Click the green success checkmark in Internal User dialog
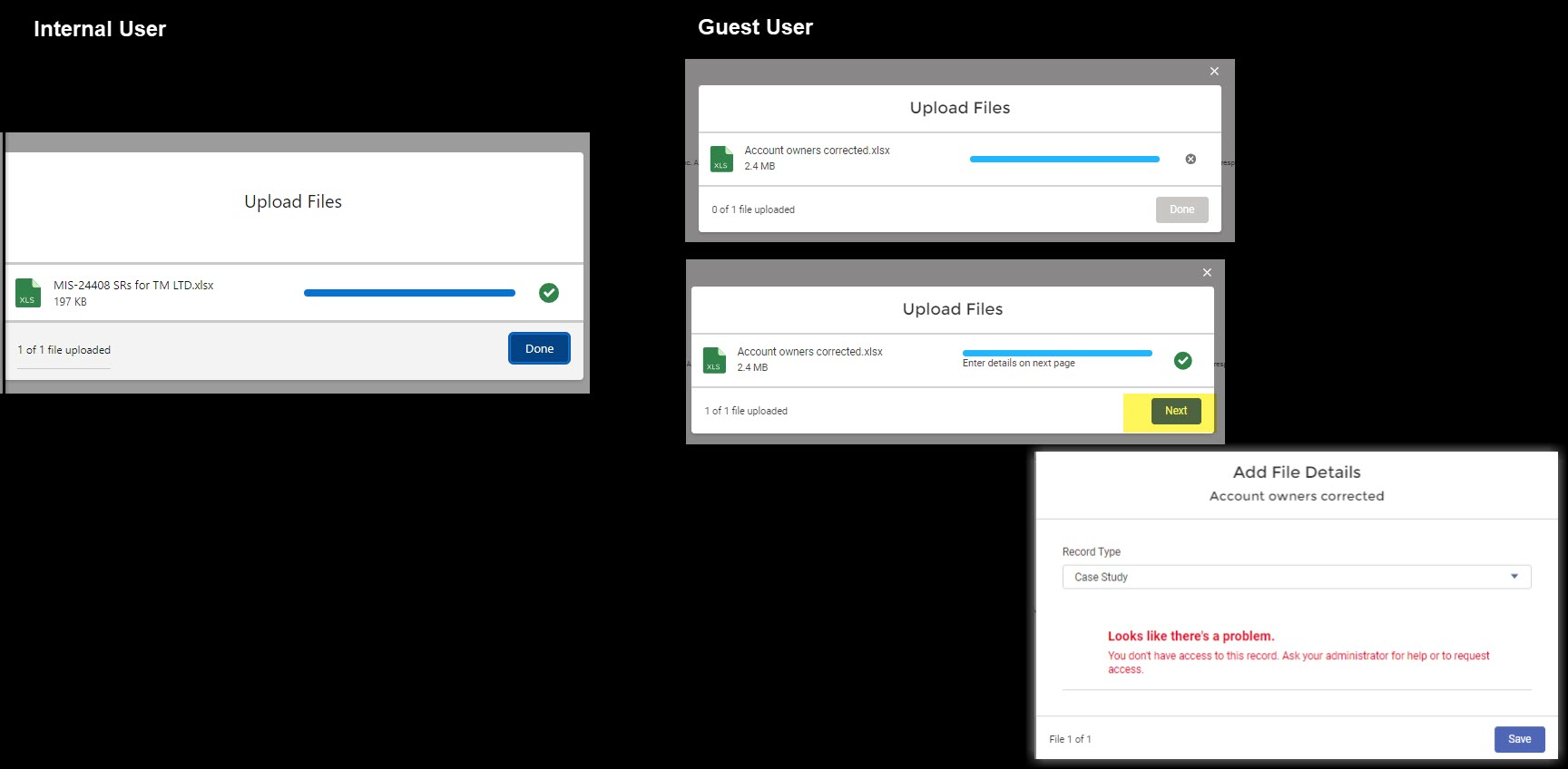The height and width of the screenshot is (769, 1568). [549, 293]
